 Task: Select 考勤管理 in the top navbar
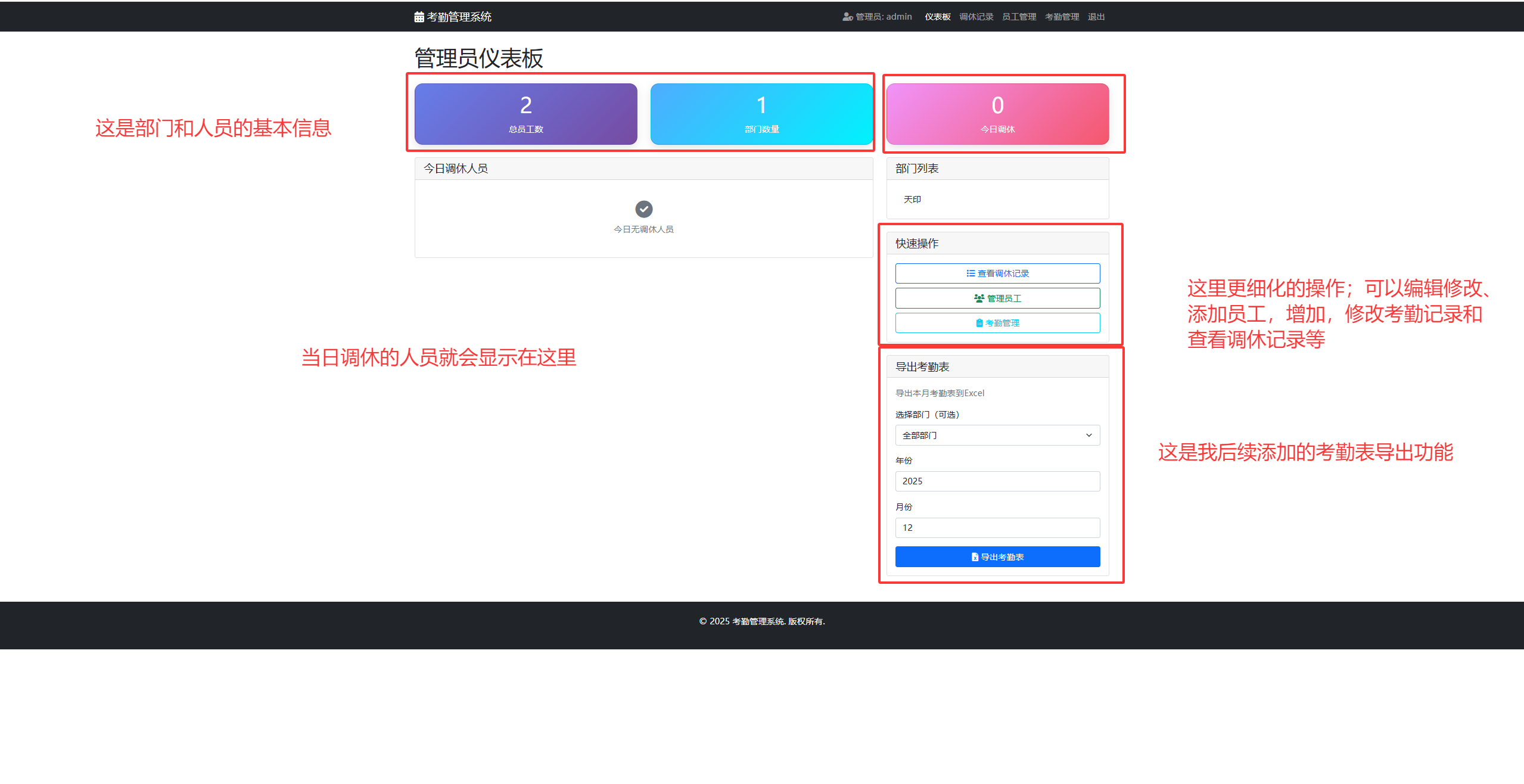tap(1062, 17)
